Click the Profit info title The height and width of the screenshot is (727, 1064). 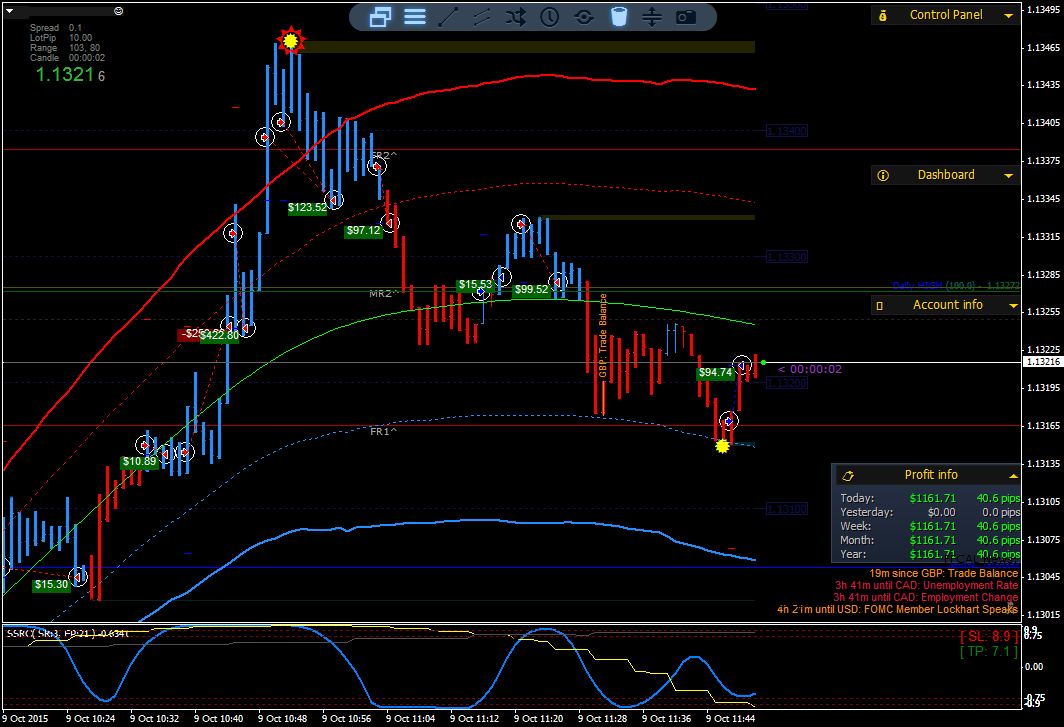pos(931,475)
